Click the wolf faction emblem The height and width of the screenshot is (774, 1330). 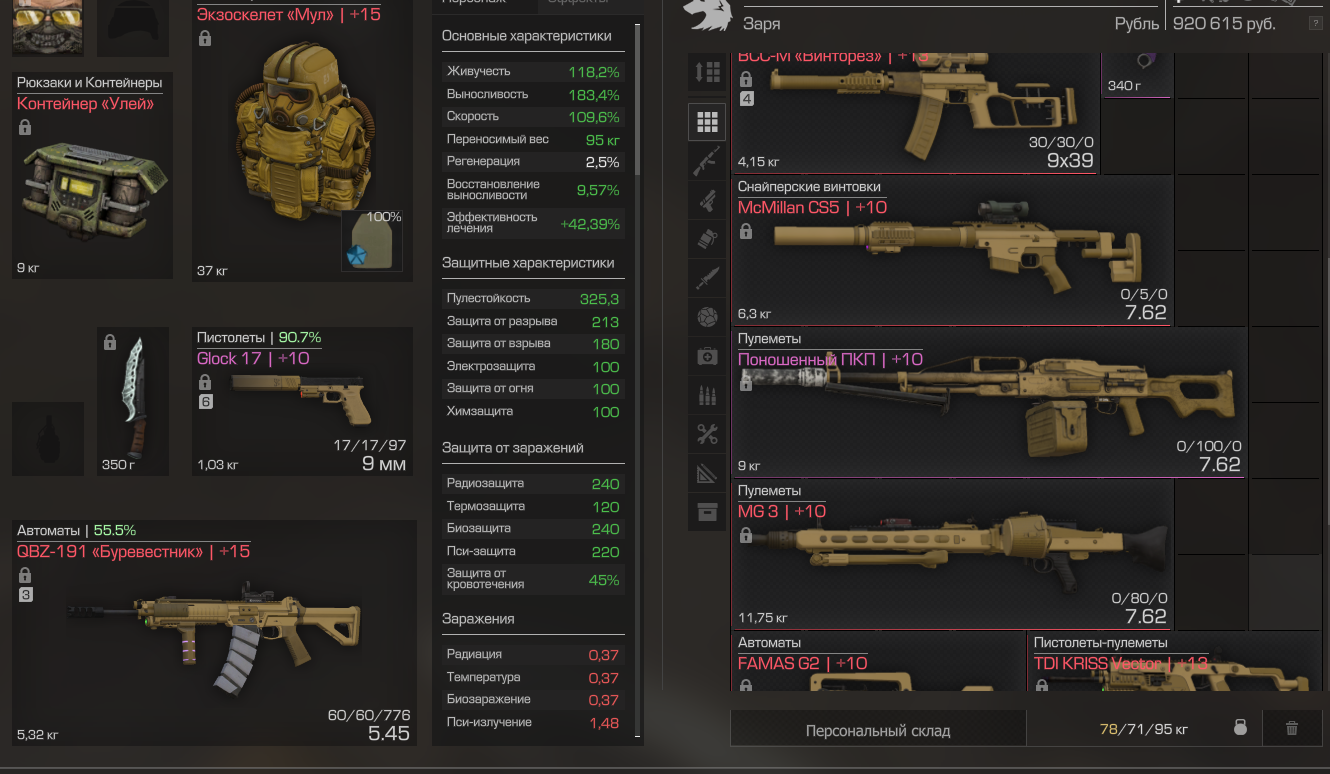(708, 14)
